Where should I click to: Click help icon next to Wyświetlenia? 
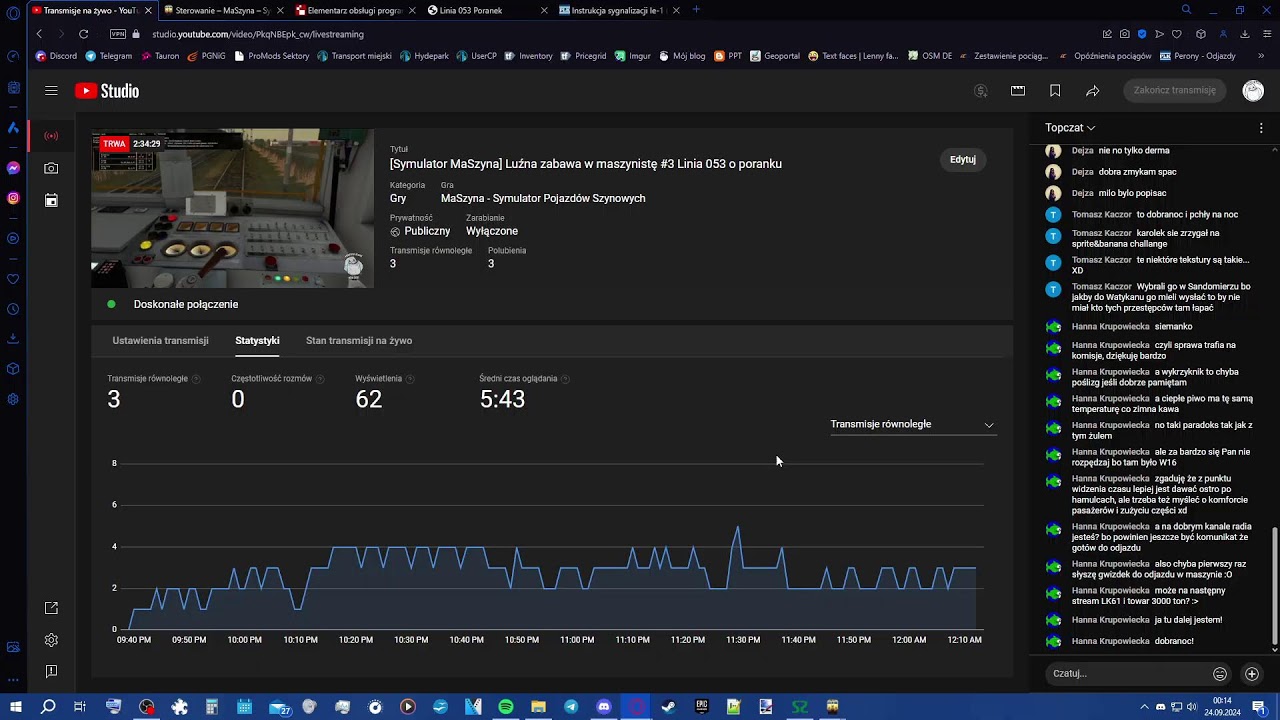(x=410, y=379)
